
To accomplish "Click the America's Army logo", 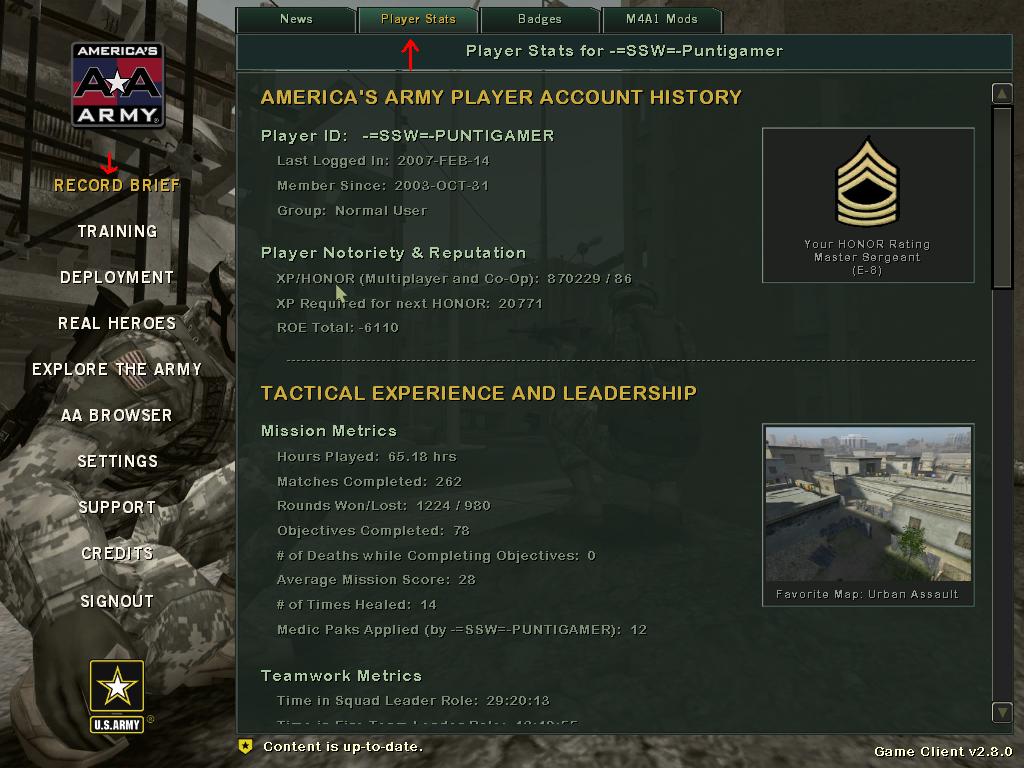I will point(118,85).
